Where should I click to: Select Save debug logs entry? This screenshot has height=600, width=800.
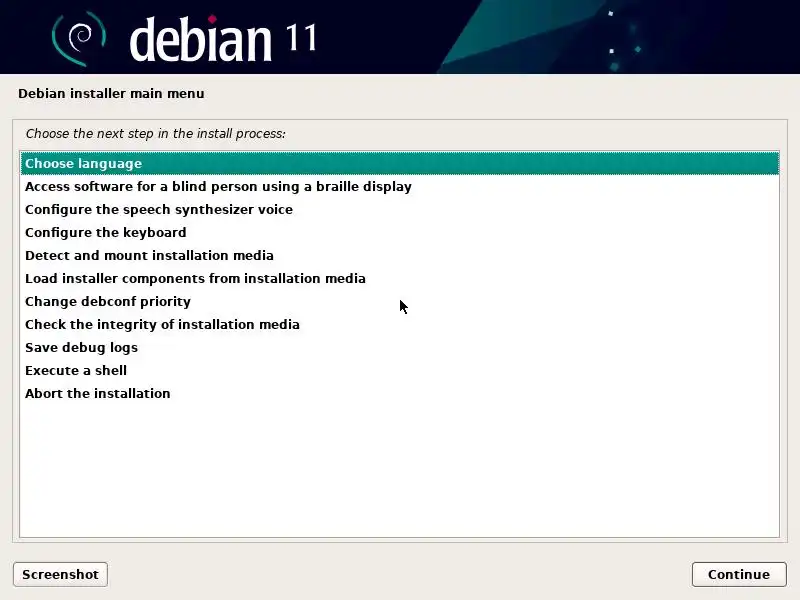click(400, 347)
